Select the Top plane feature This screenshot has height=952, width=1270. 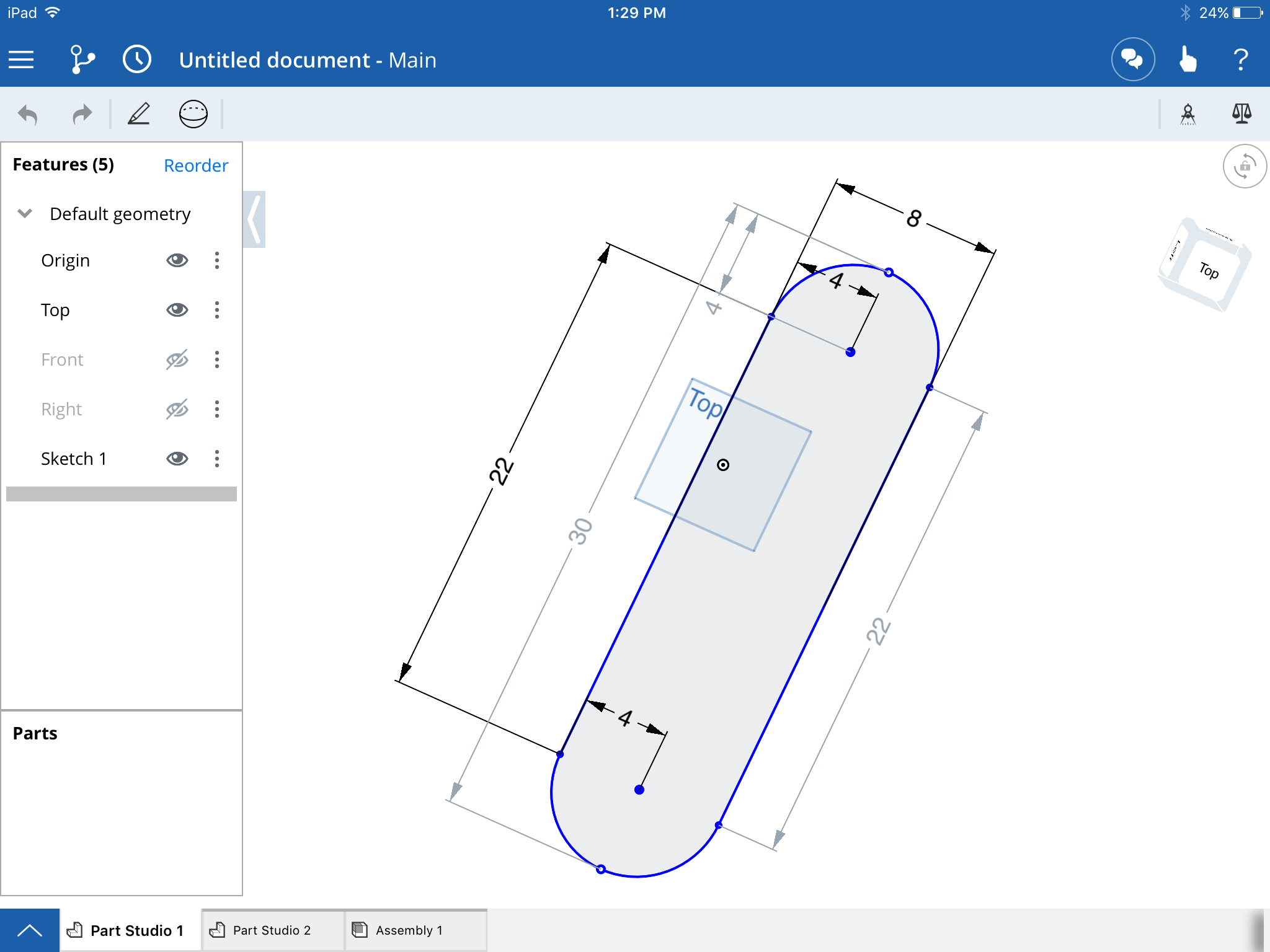(x=56, y=310)
